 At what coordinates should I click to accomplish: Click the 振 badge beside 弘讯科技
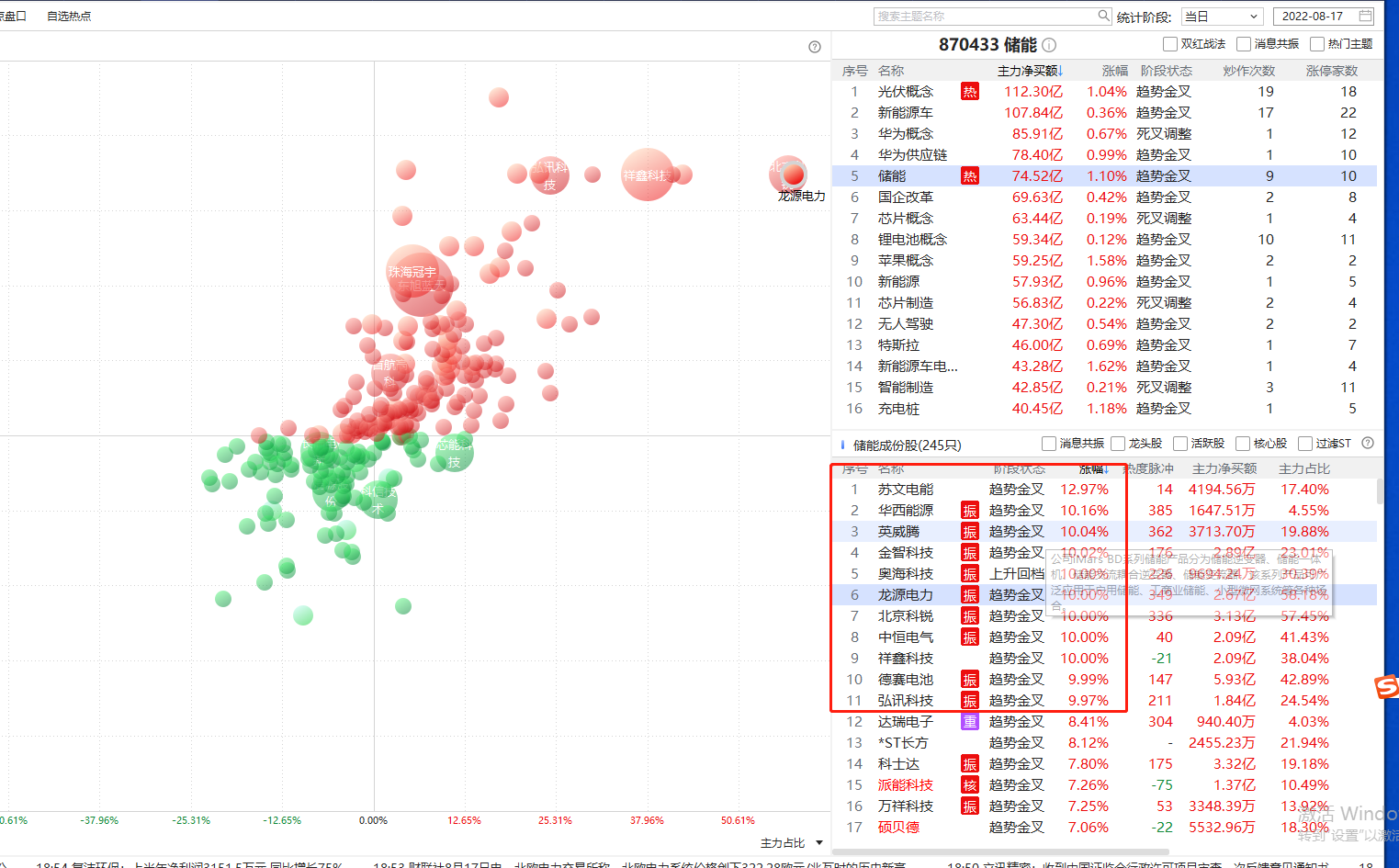click(x=969, y=701)
